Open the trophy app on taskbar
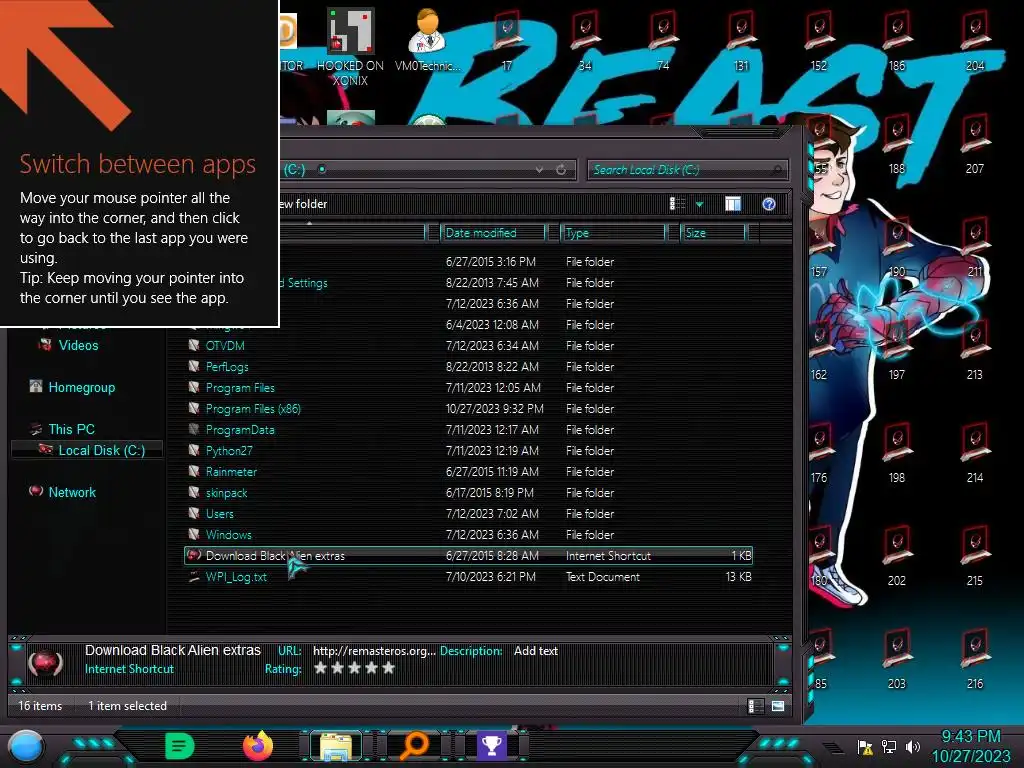The image size is (1024, 768). point(491,746)
